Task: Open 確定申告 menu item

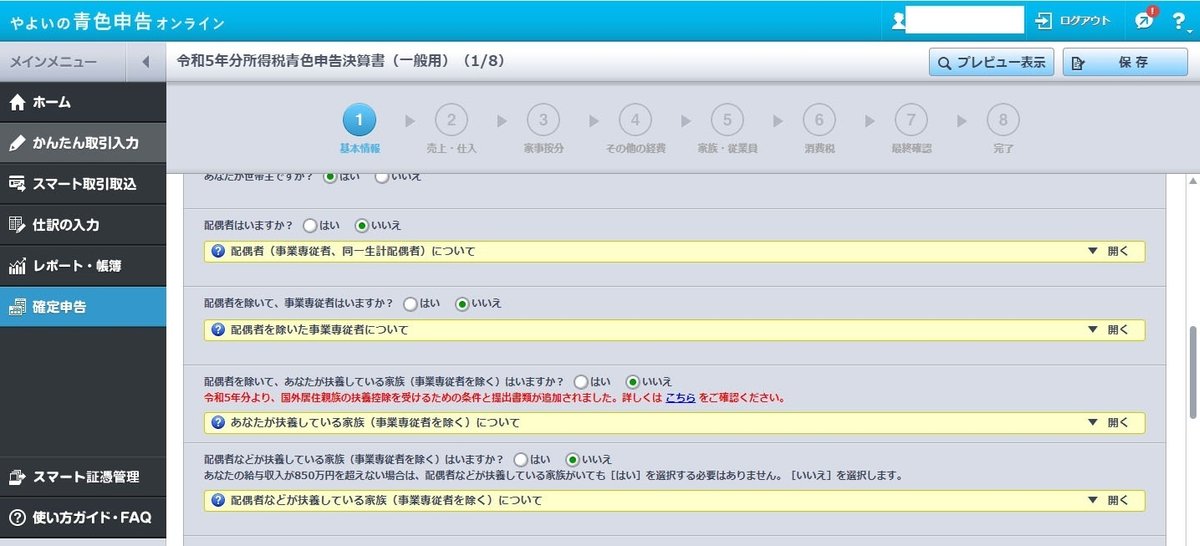Action: 83,307
